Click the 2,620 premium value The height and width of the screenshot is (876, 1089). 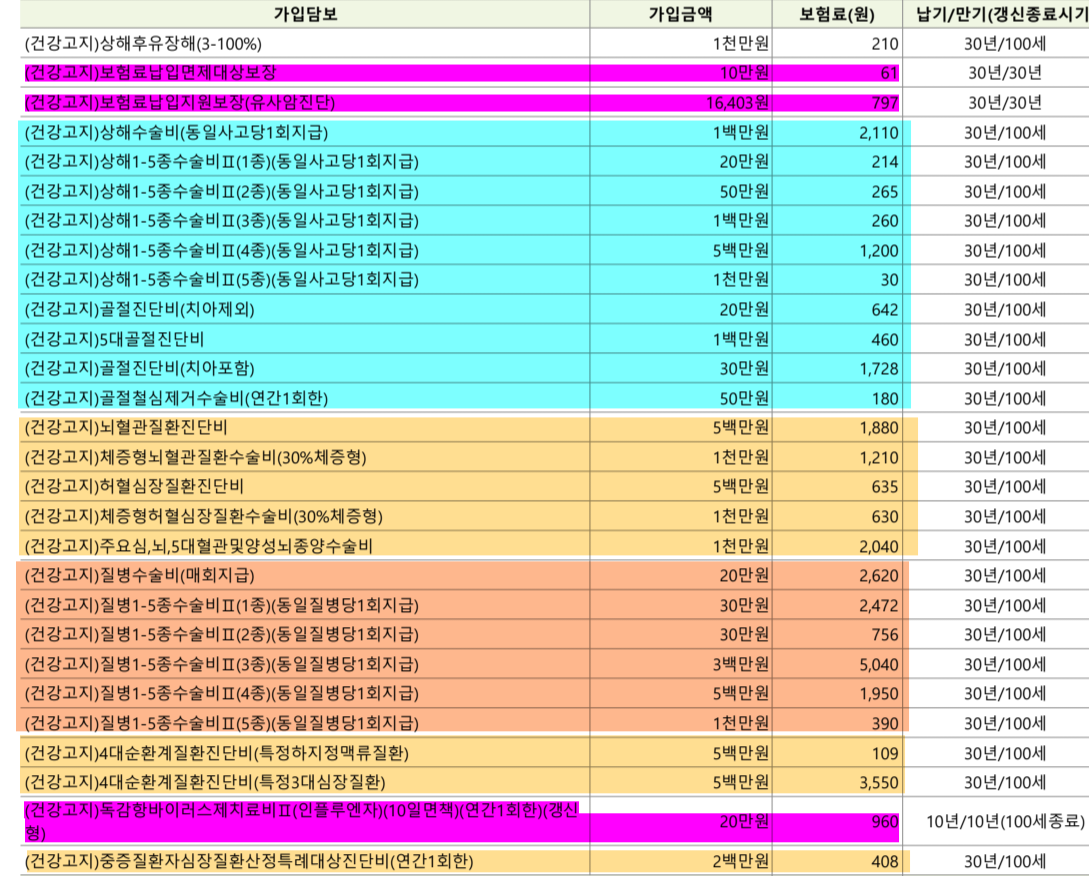879,576
